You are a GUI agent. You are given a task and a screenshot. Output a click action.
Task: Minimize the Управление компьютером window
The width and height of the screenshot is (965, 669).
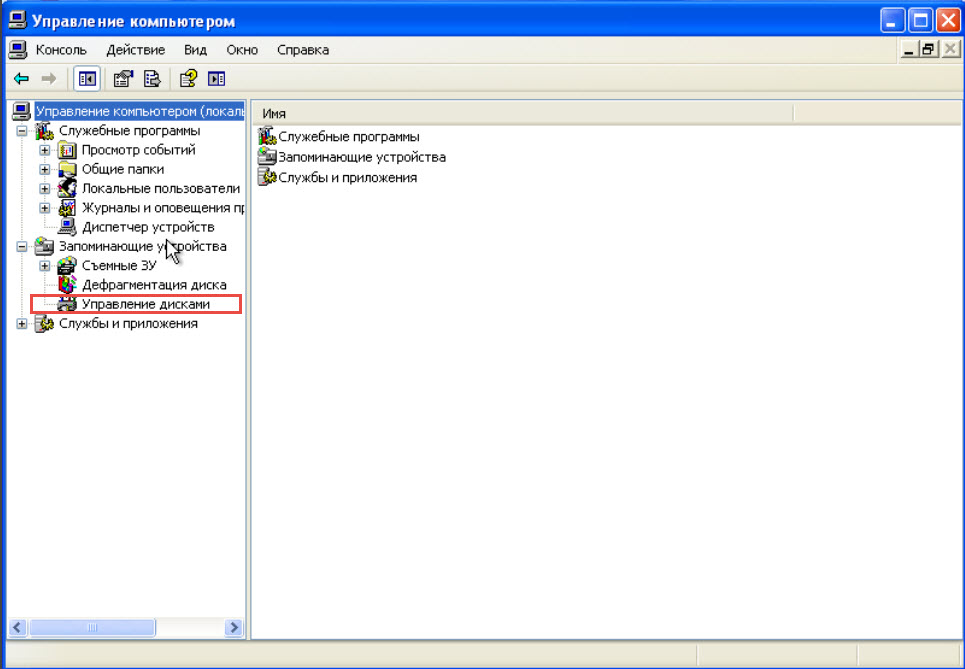892,20
